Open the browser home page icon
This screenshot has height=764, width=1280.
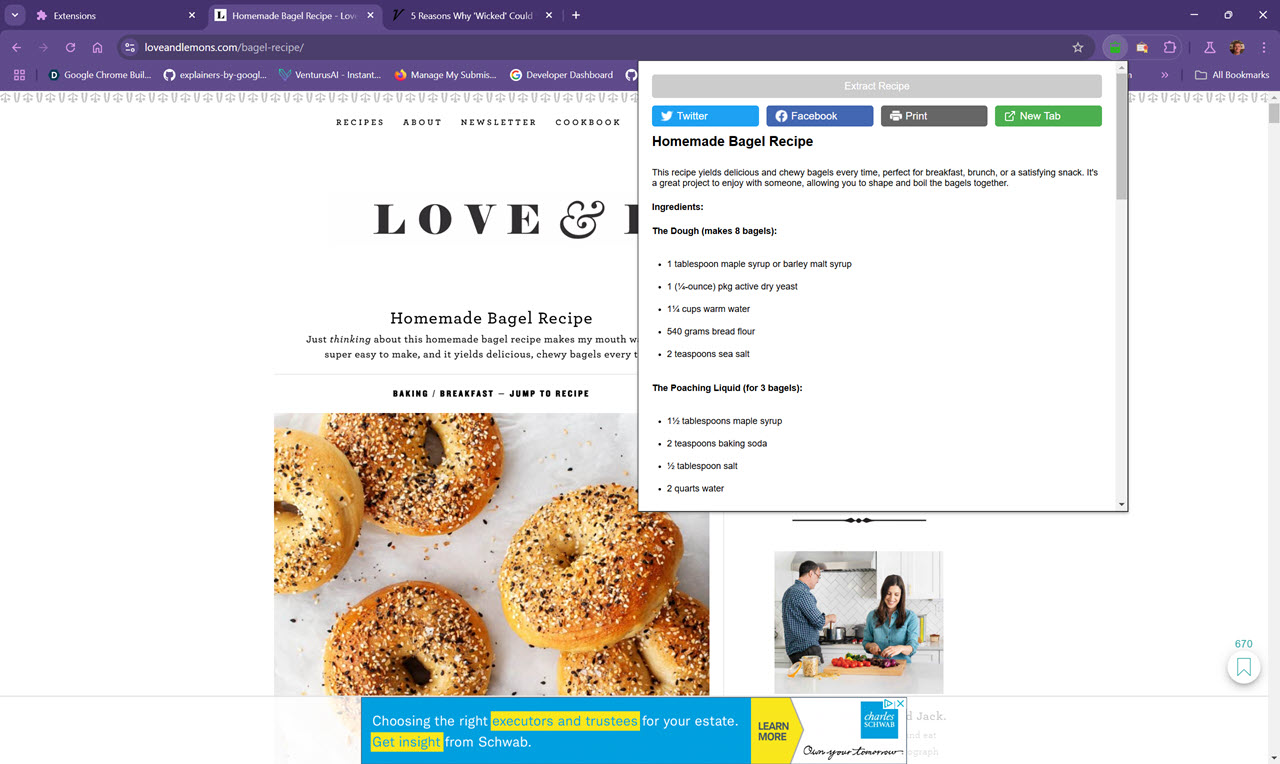97,47
